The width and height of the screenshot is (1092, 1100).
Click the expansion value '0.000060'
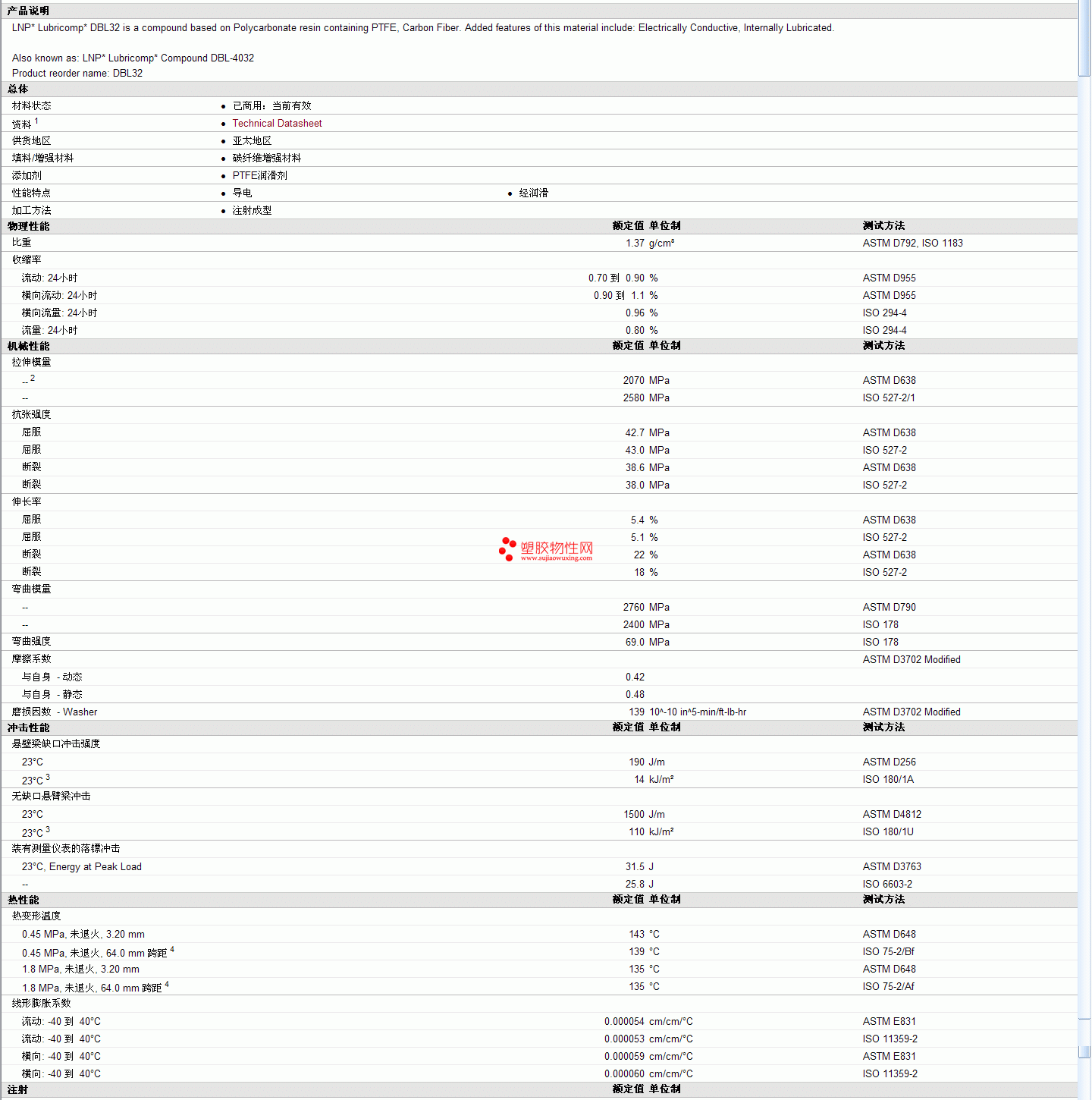[624, 1073]
